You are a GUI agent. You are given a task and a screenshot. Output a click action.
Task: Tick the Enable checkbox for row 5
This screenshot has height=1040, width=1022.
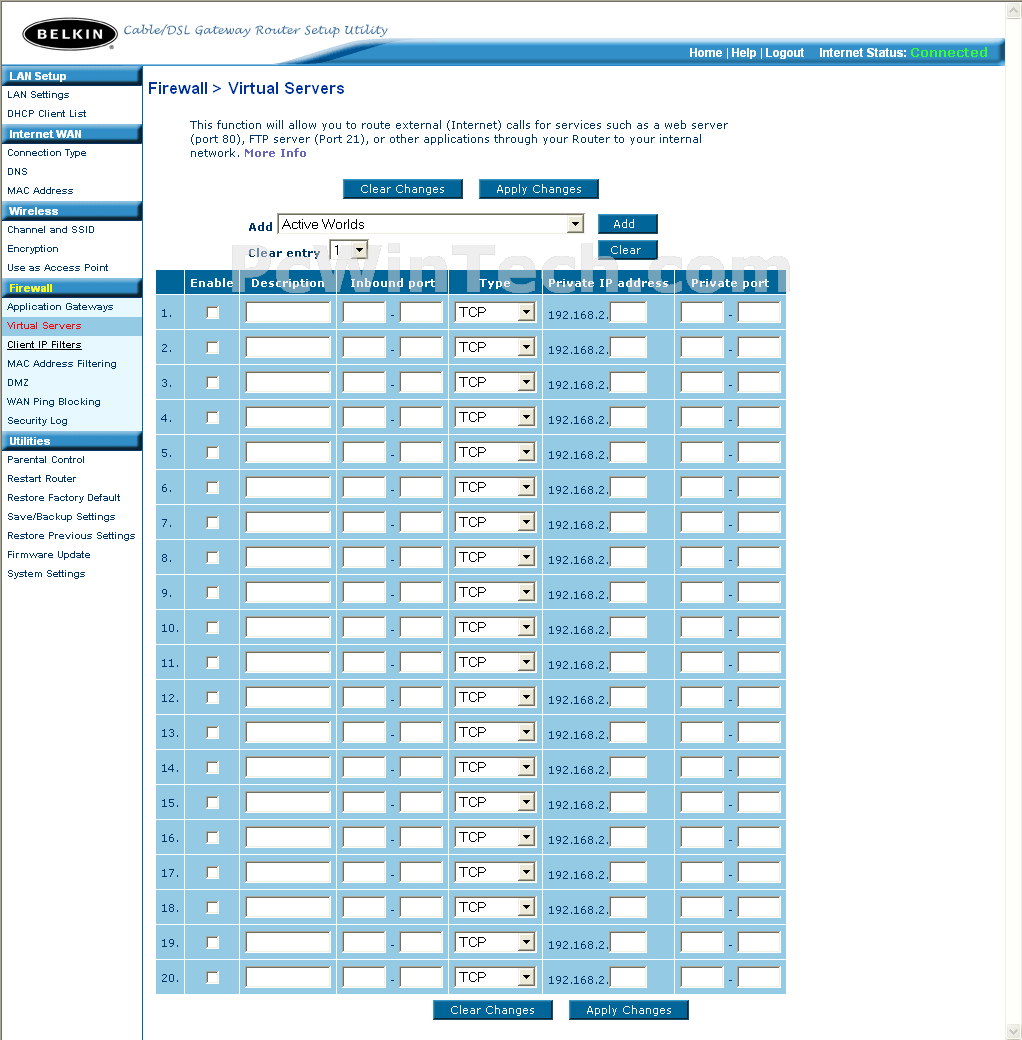[x=212, y=452]
